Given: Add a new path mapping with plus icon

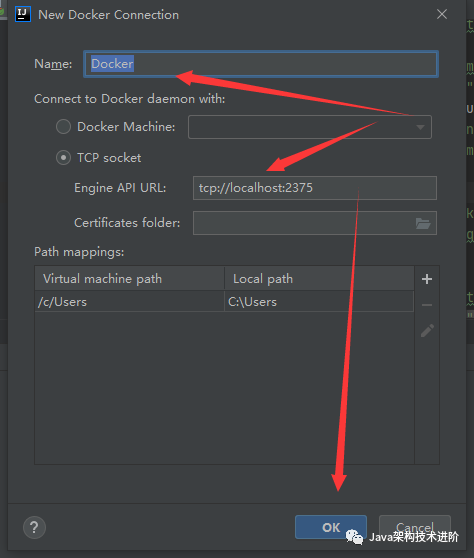Looking at the screenshot, I should tap(427, 279).
